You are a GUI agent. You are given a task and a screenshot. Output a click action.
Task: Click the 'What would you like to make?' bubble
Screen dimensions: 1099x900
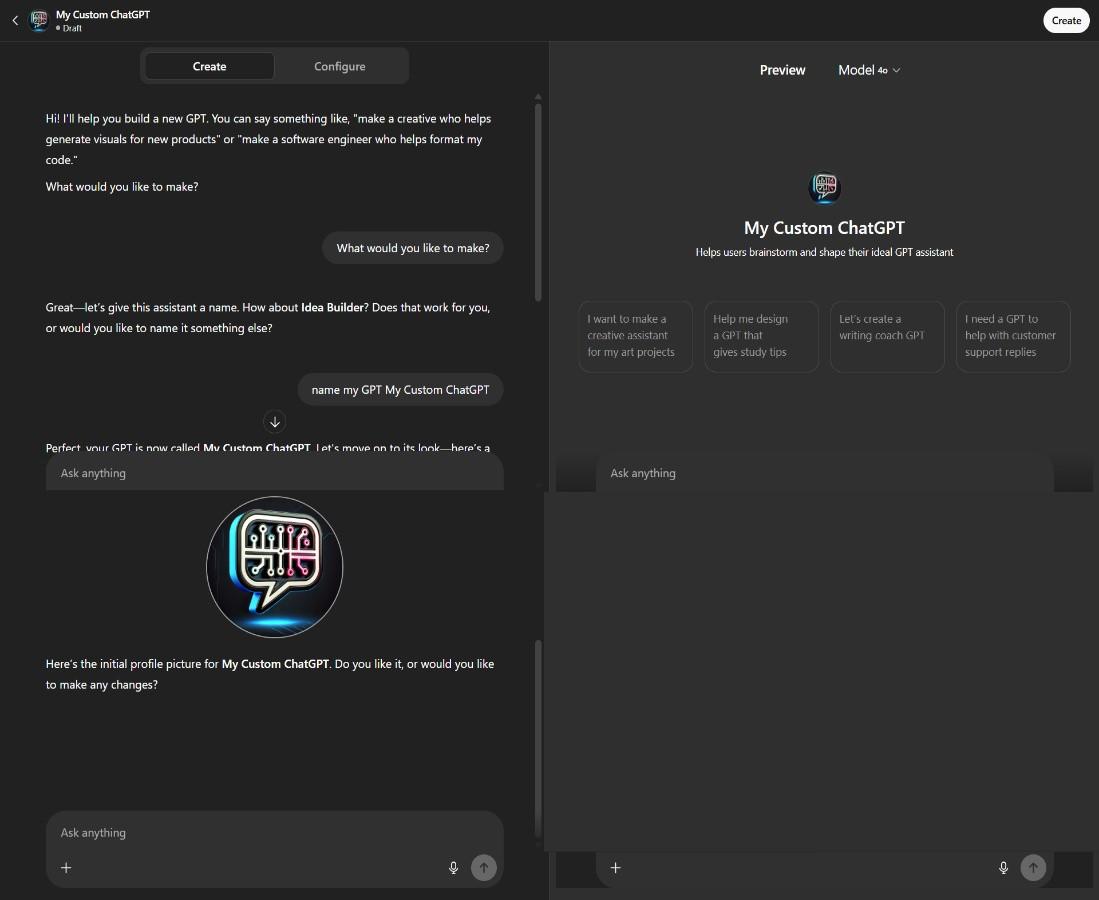[413, 248]
